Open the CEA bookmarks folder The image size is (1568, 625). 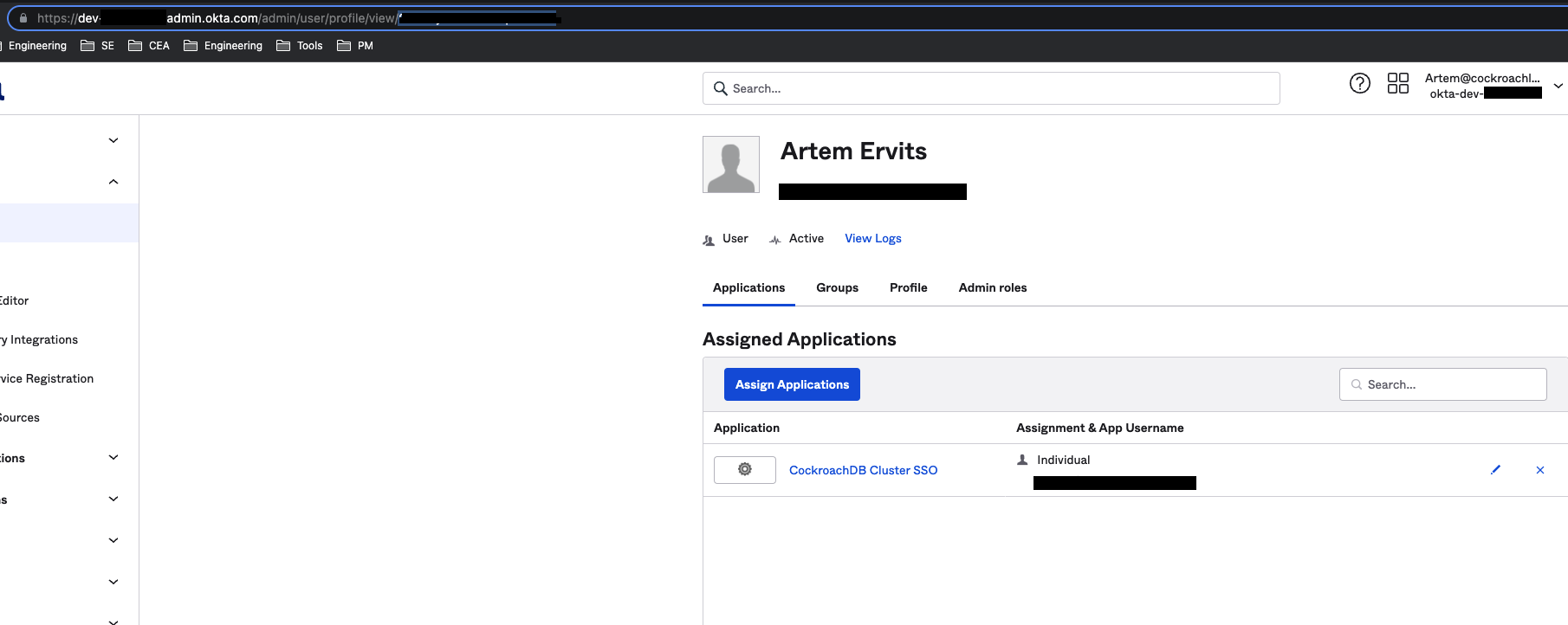pyautogui.click(x=149, y=46)
